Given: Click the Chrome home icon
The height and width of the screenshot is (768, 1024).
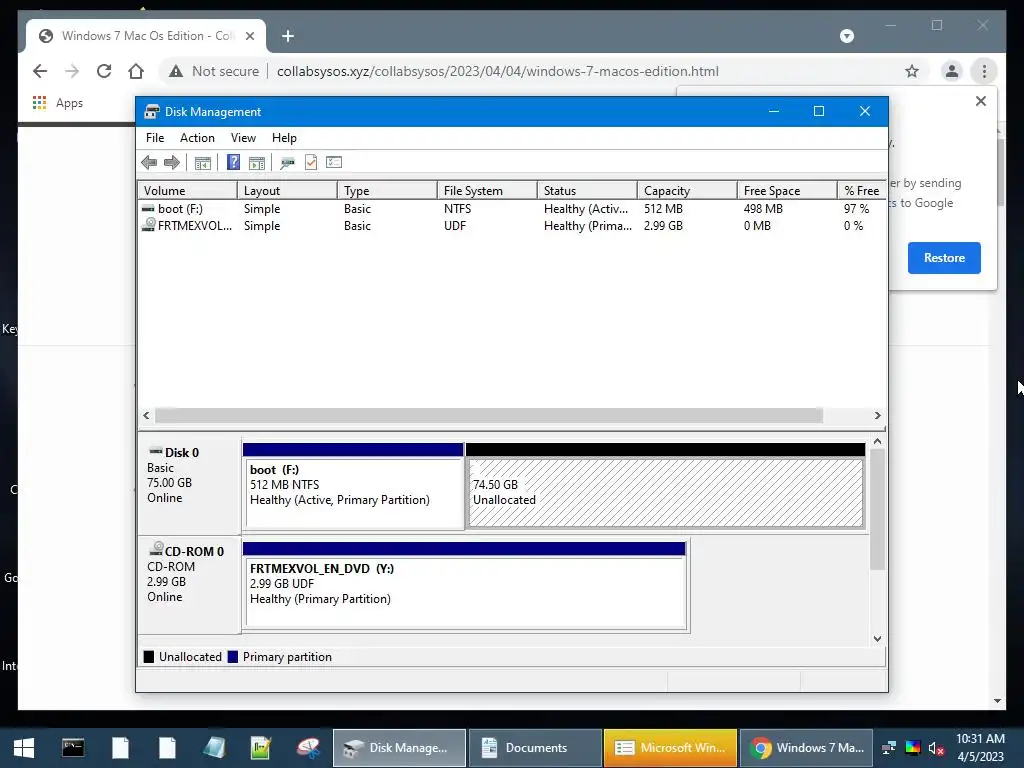Looking at the screenshot, I should (x=136, y=71).
